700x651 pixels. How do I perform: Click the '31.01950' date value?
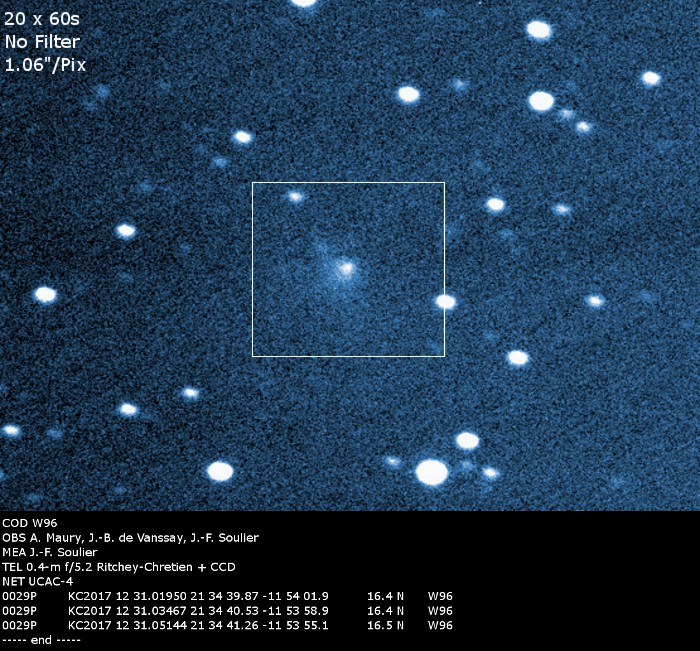(158, 596)
